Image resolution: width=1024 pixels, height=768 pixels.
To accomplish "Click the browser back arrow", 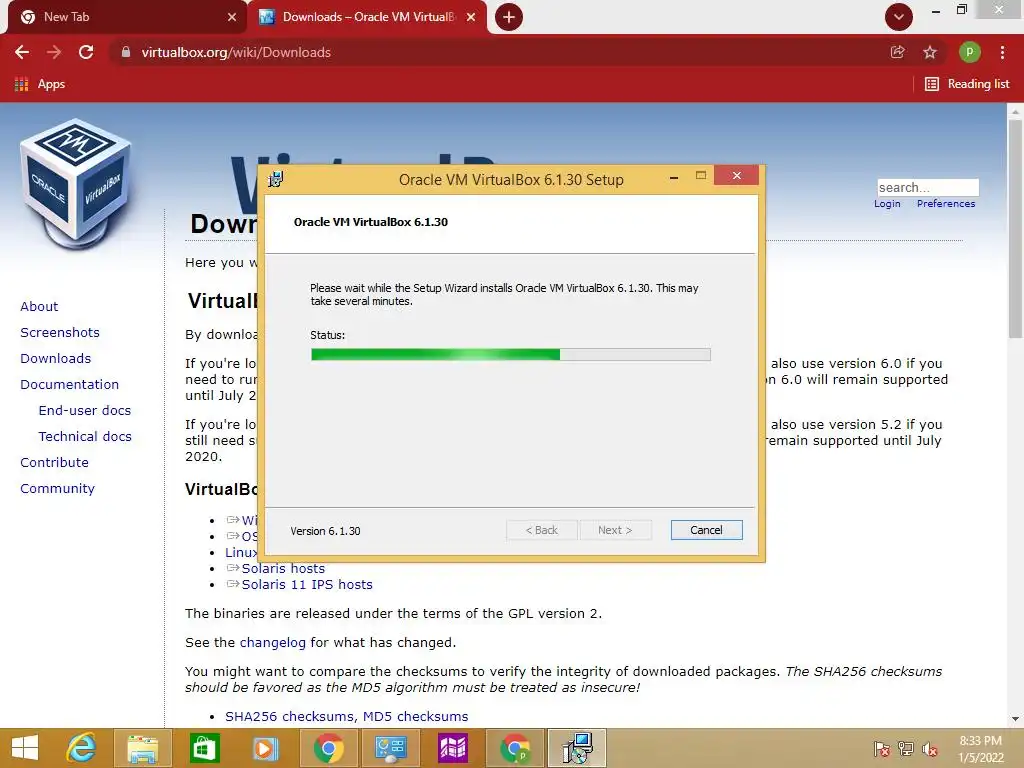I will [22, 52].
